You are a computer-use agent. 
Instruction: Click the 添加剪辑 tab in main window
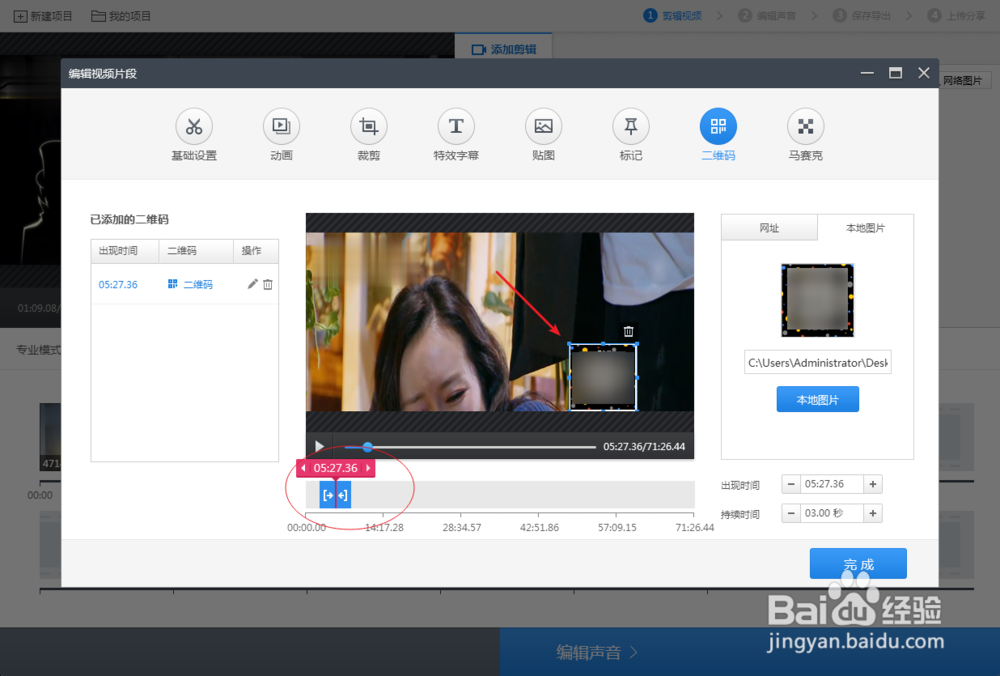(504, 49)
